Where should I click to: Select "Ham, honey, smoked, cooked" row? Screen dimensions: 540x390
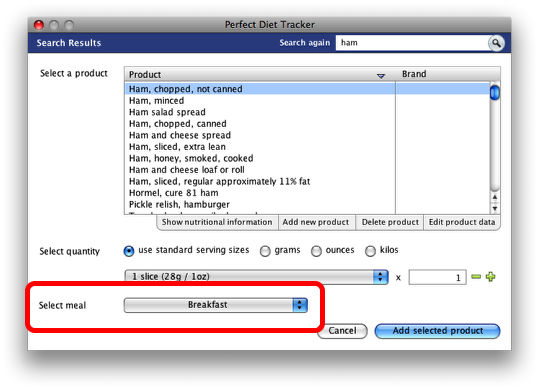tap(307, 158)
